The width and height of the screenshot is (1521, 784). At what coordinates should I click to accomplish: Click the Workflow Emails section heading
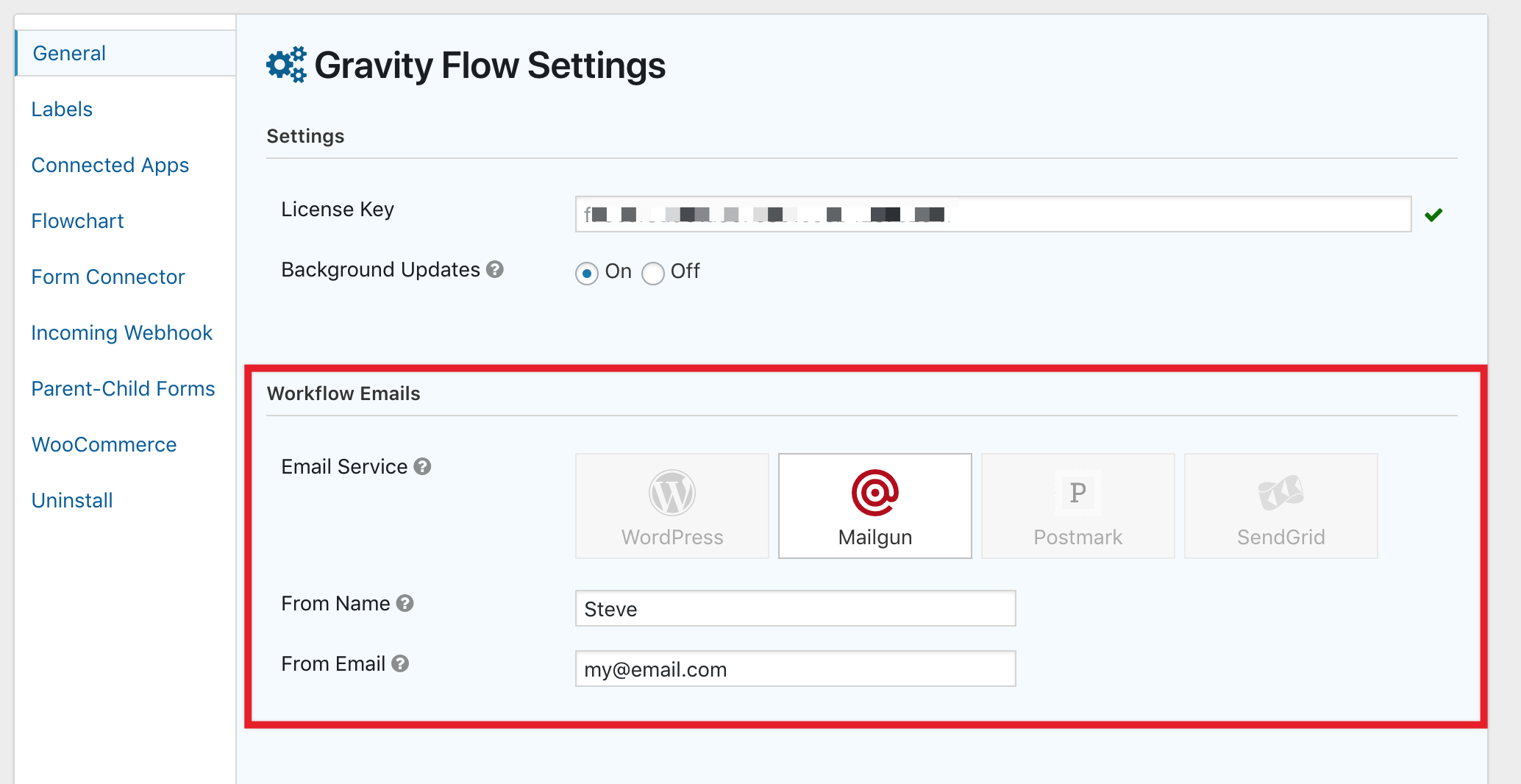pos(343,393)
